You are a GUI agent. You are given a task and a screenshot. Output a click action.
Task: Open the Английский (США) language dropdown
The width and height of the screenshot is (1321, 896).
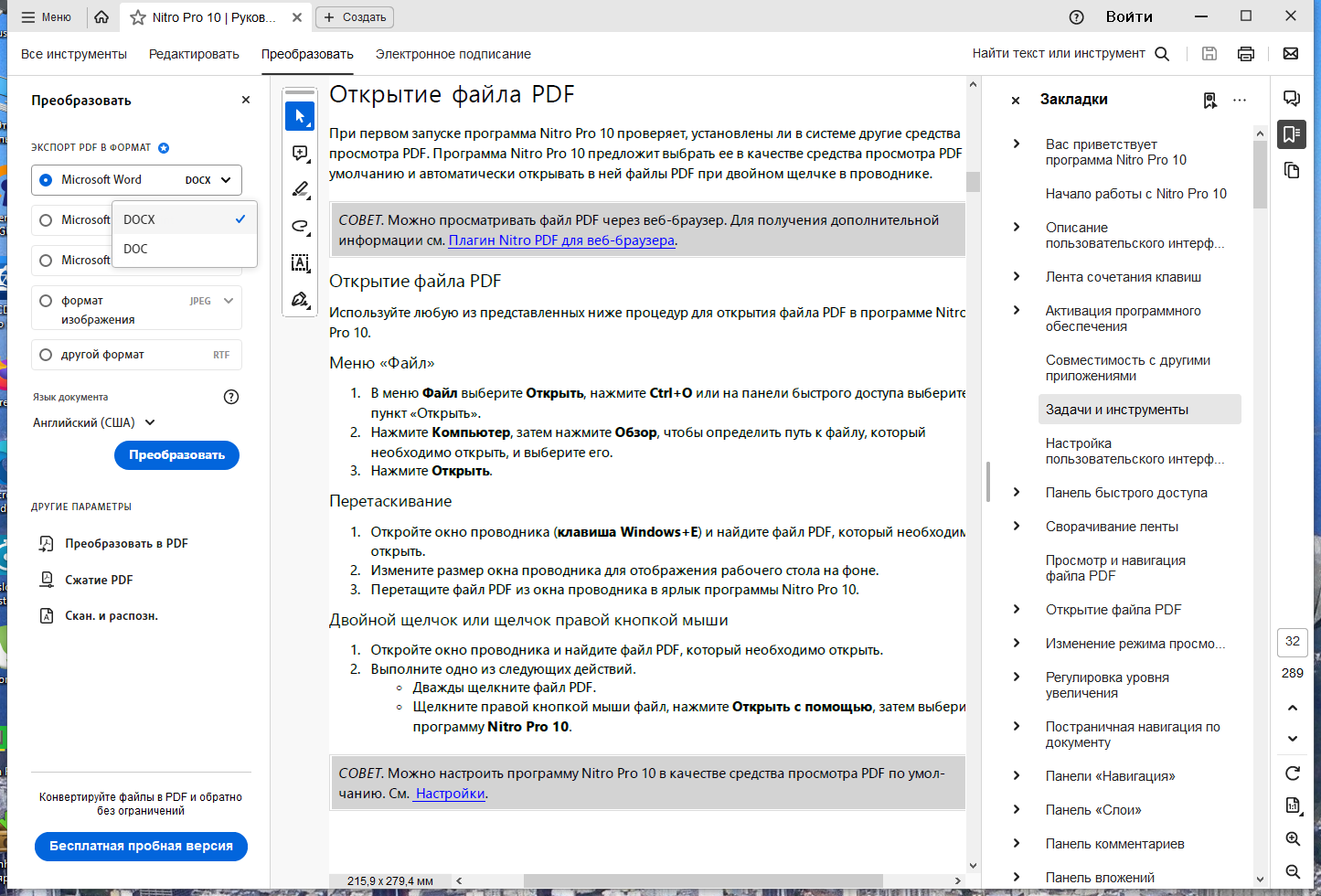click(x=94, y=422)
